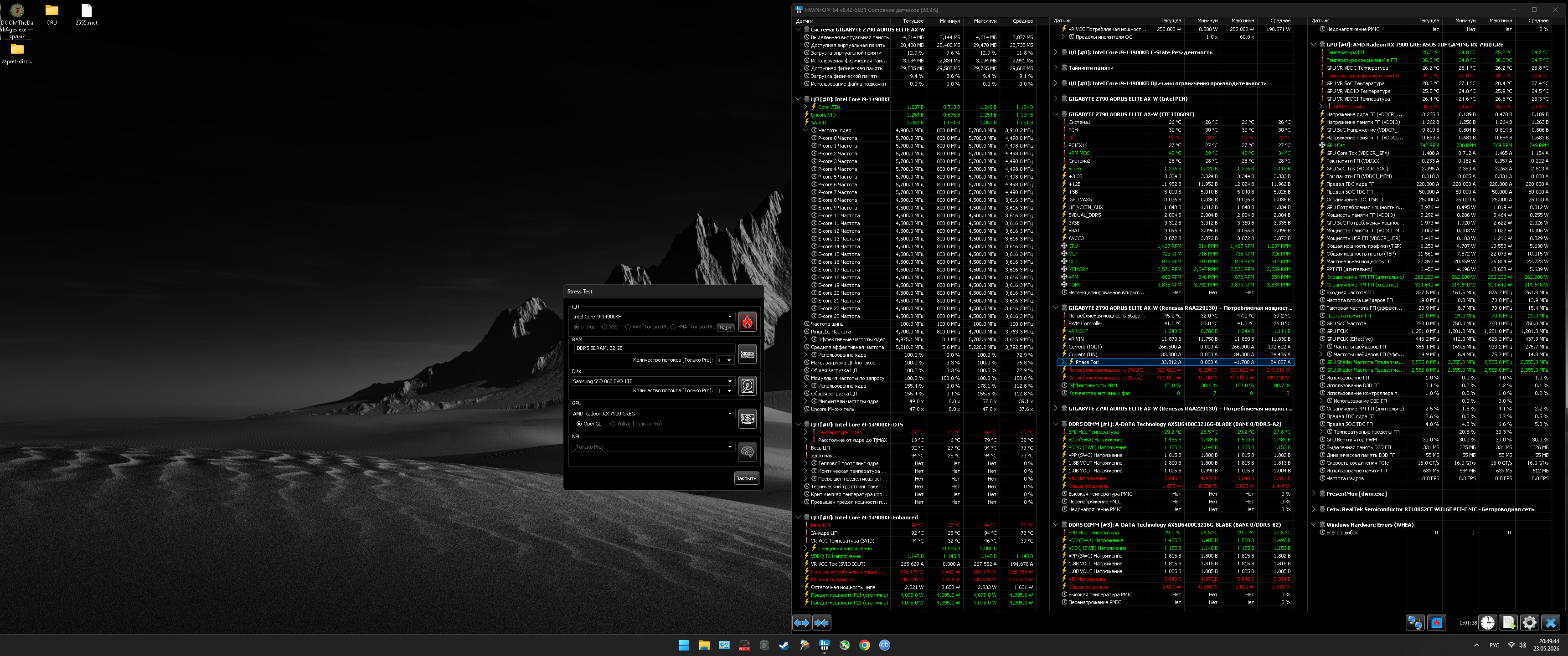The image size is (1568, 656).
Task: Select the OpenGL radio option for GPU test
Action: tap(588, 424)
